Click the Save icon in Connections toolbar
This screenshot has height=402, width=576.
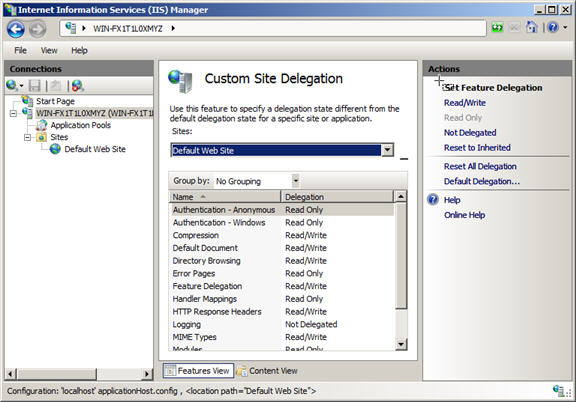click(x=35, y=86)
